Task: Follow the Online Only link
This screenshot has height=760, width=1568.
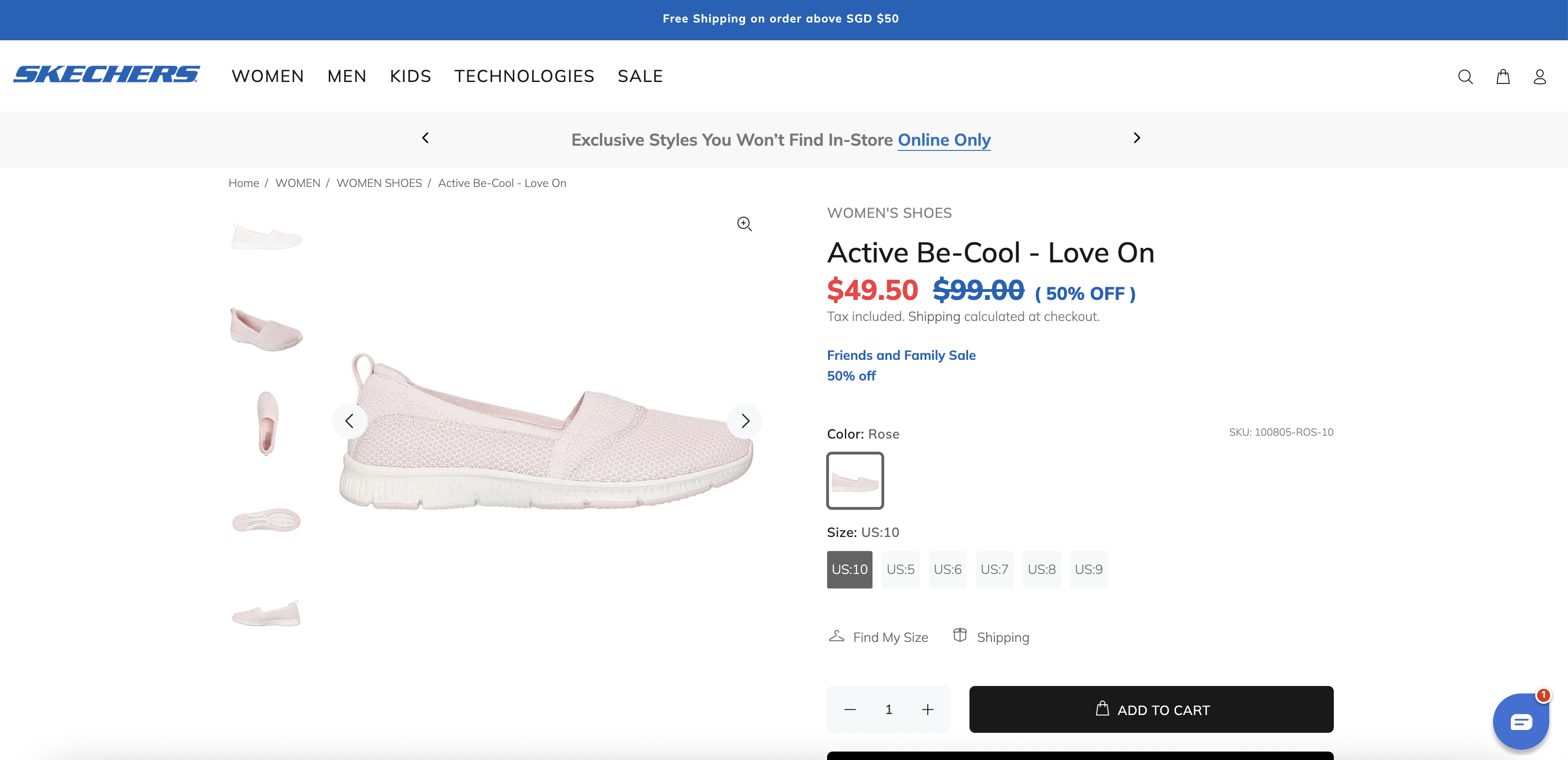Action: pos(944,140)
